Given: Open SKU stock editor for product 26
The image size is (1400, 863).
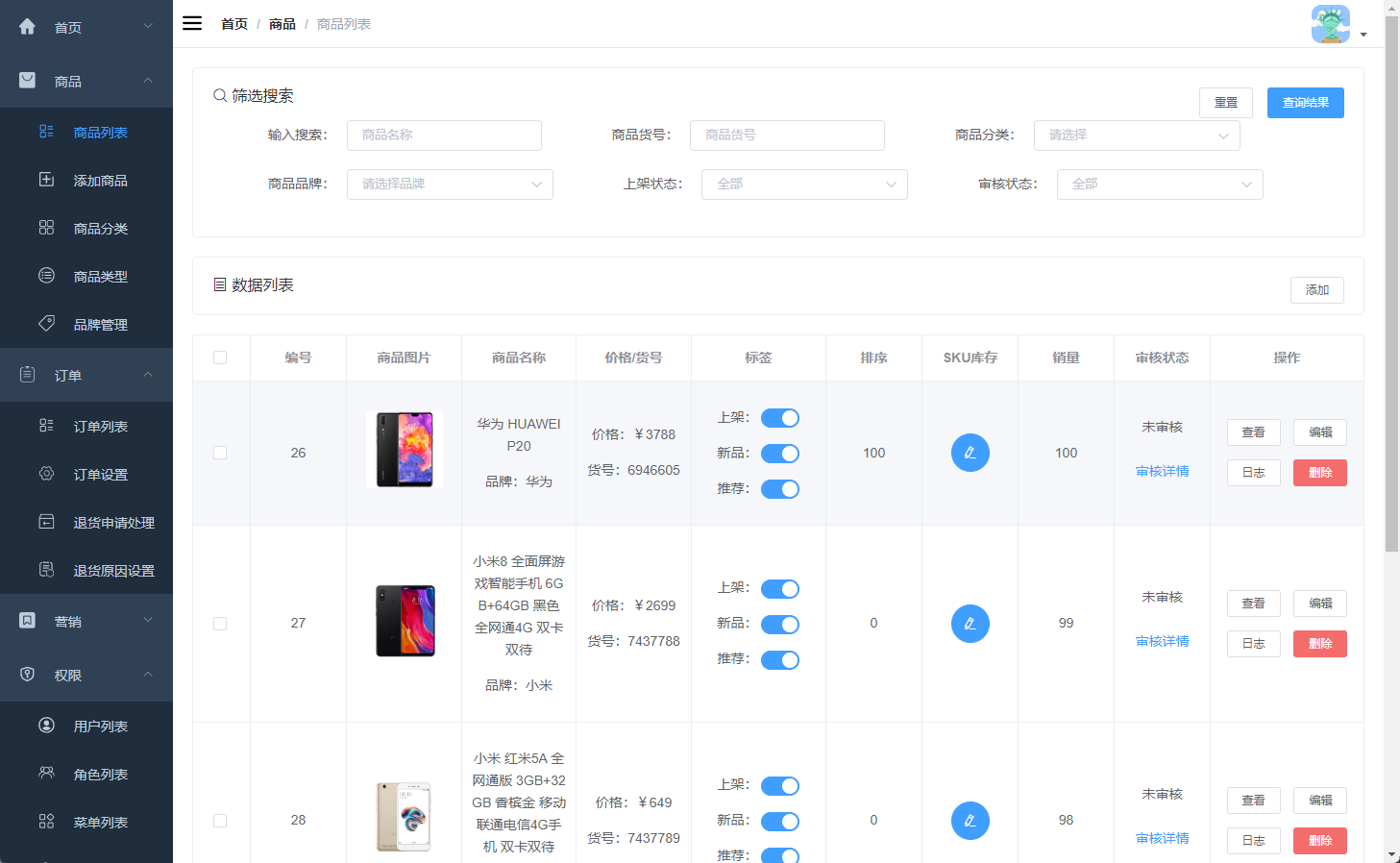Looking at the screenshot, I should click(x=970, y=453).
